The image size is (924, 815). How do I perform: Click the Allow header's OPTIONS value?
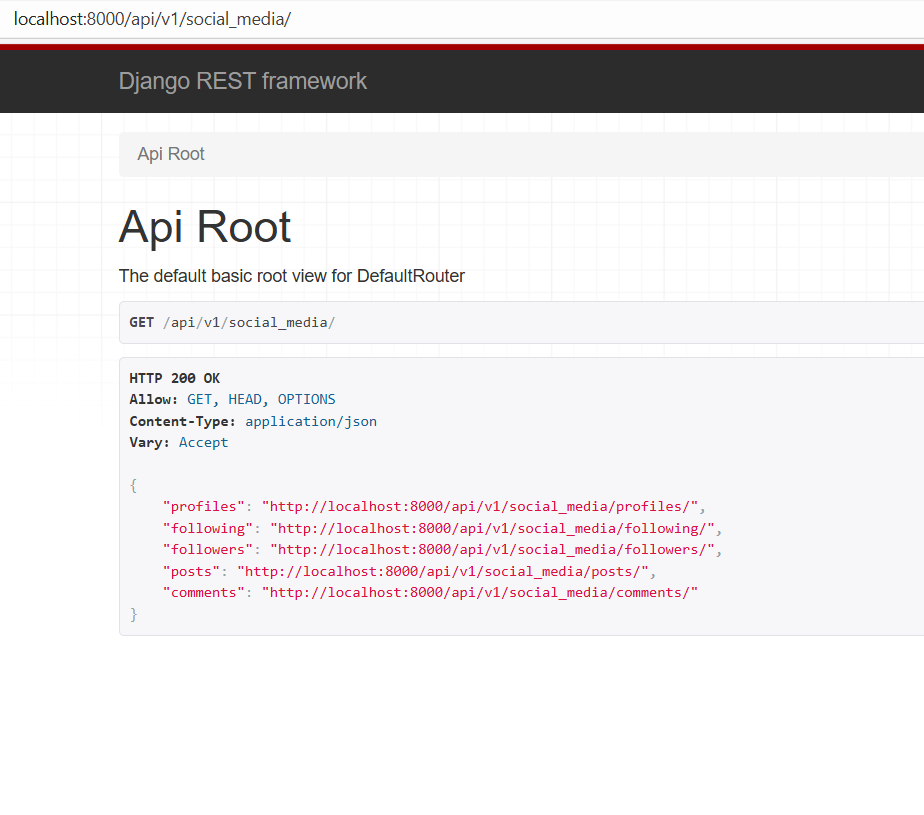pos(306,399)
